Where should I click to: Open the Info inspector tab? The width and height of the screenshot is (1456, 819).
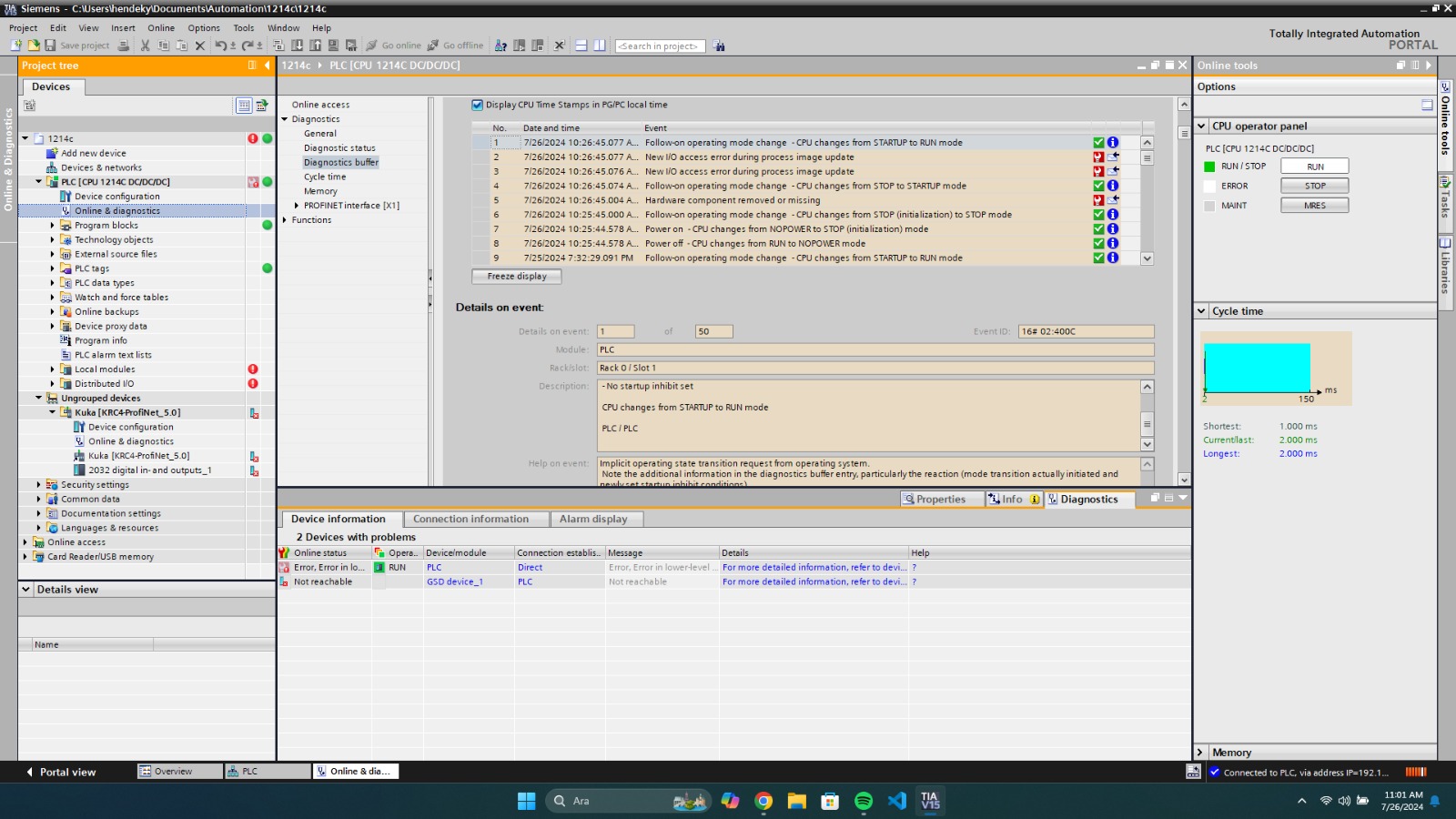point(1014,499)
